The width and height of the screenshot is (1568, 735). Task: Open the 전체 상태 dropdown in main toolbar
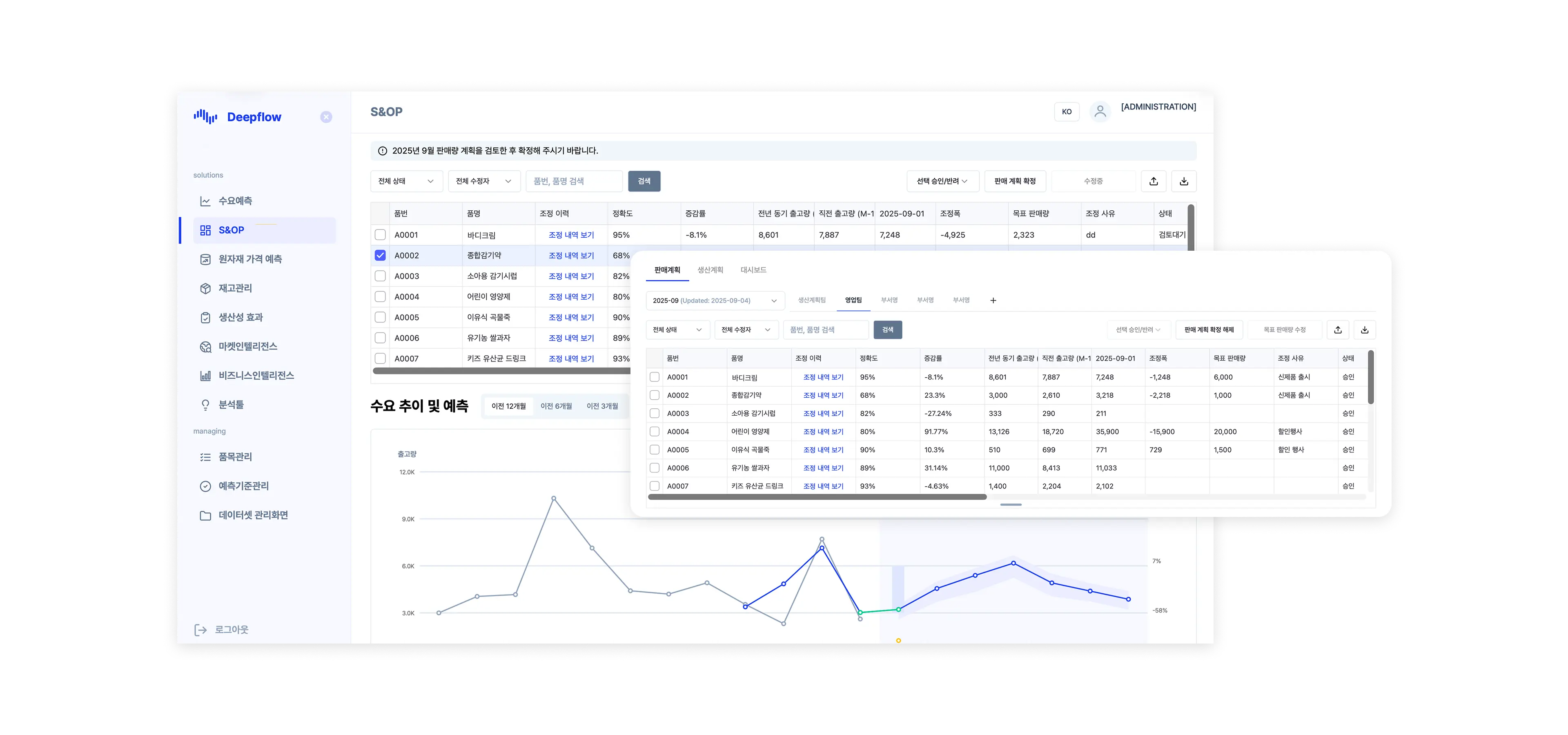pyautogui.click(x=406, y=181)
